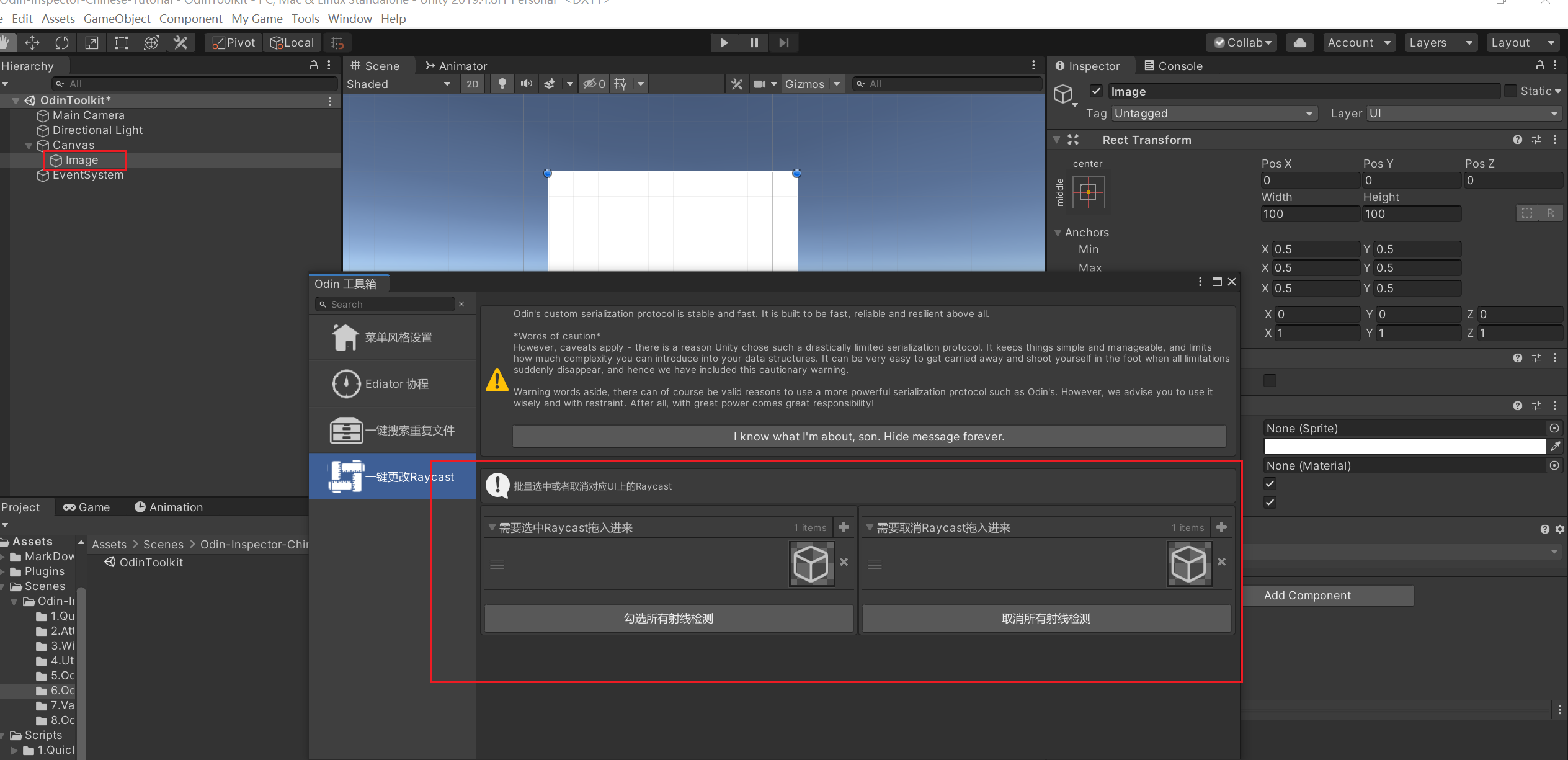Open the custom editor tools icon
1568x760 pixels.
click(181, 43)
